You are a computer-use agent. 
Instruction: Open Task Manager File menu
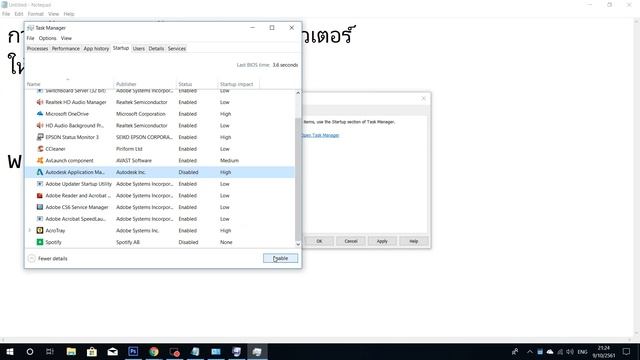click(x=31, y=38)
